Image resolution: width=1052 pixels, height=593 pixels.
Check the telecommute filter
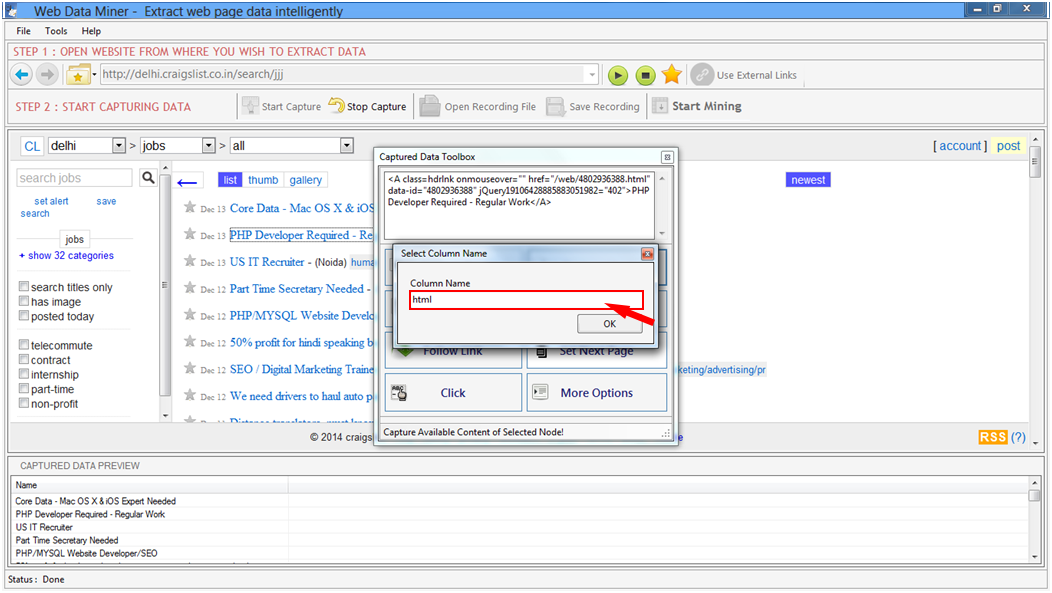(x=24, y=345)
